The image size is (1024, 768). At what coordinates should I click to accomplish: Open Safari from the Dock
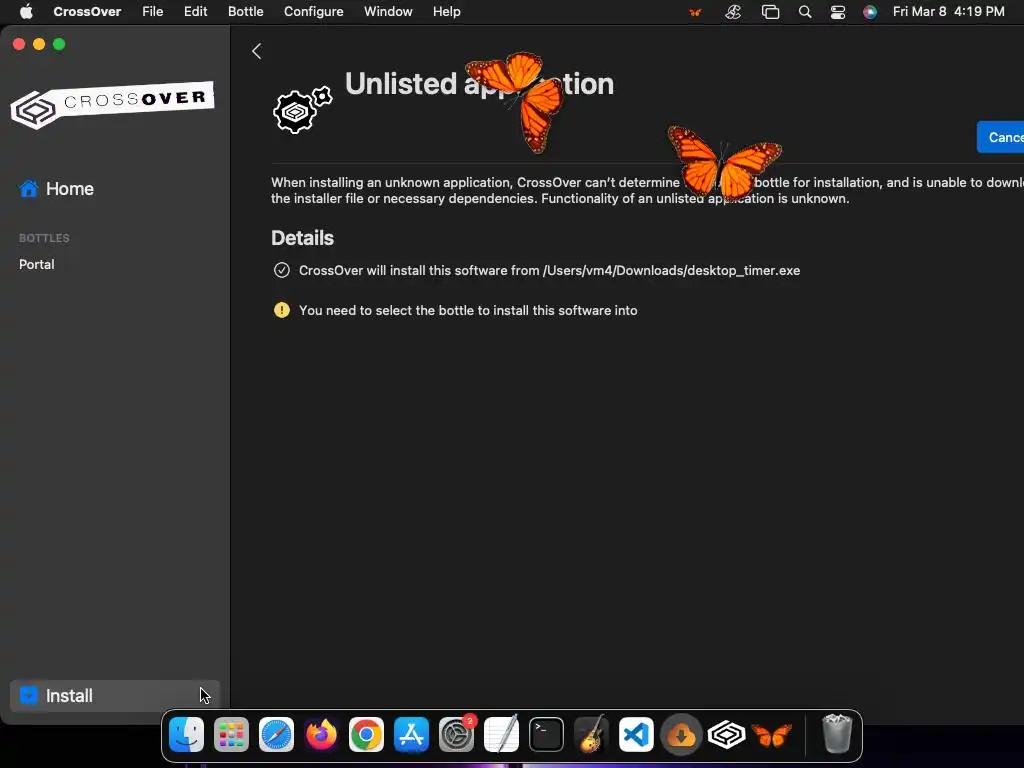tap(276, 734)
